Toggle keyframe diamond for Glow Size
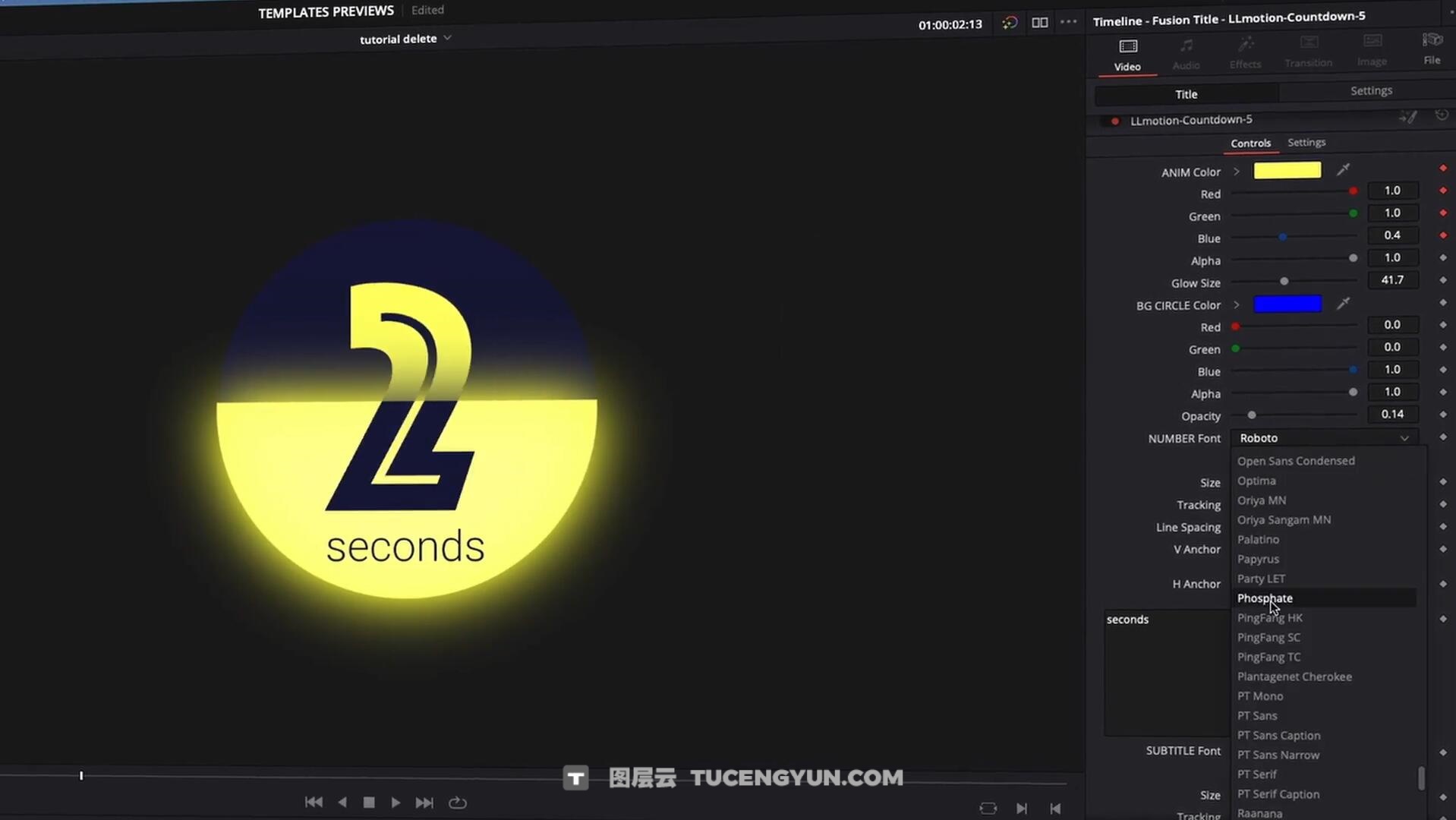The width and height of the screenshot is (1456, 820). tap(1442, 281)
